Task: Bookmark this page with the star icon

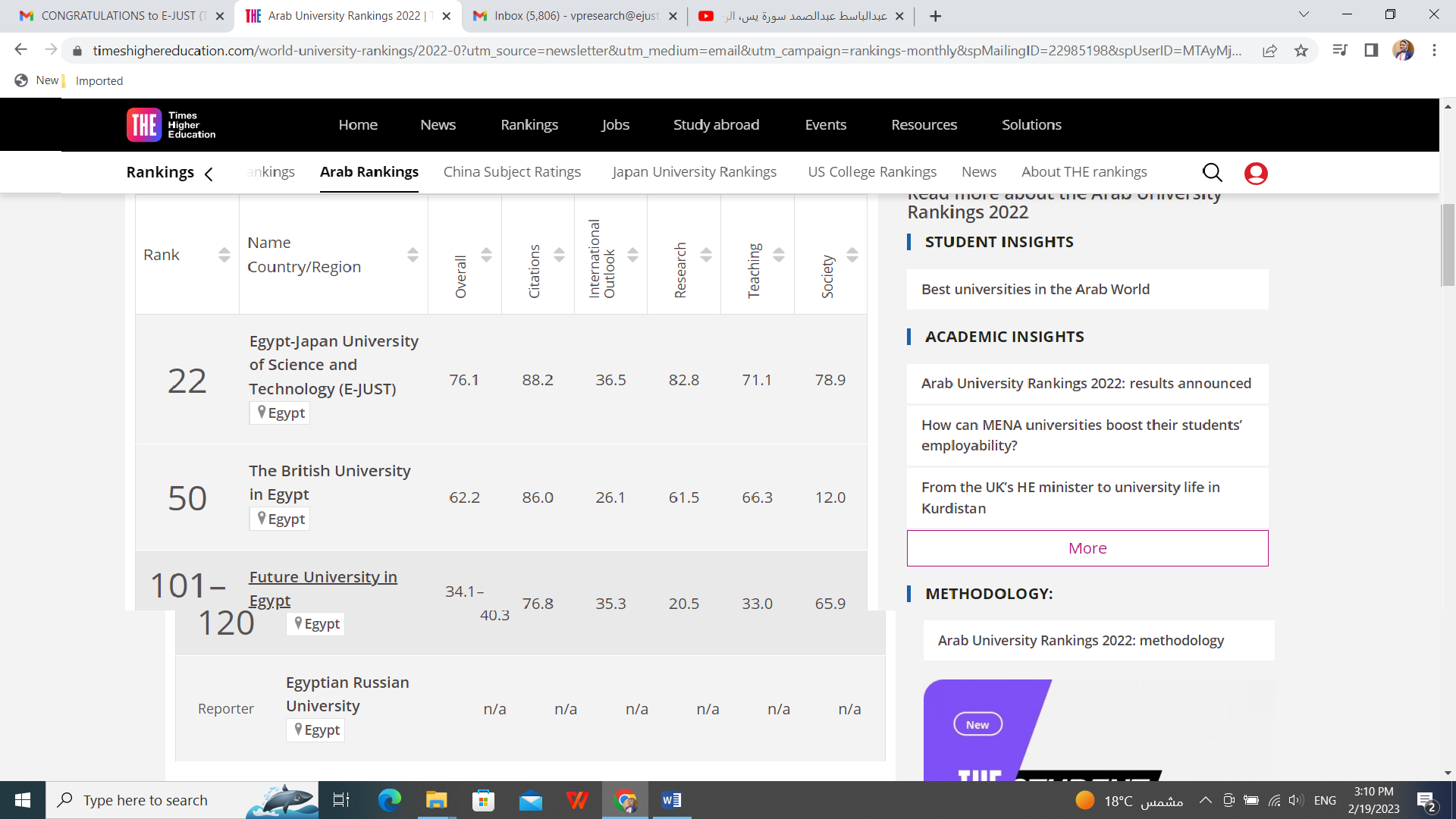Action: point(1301,51)
